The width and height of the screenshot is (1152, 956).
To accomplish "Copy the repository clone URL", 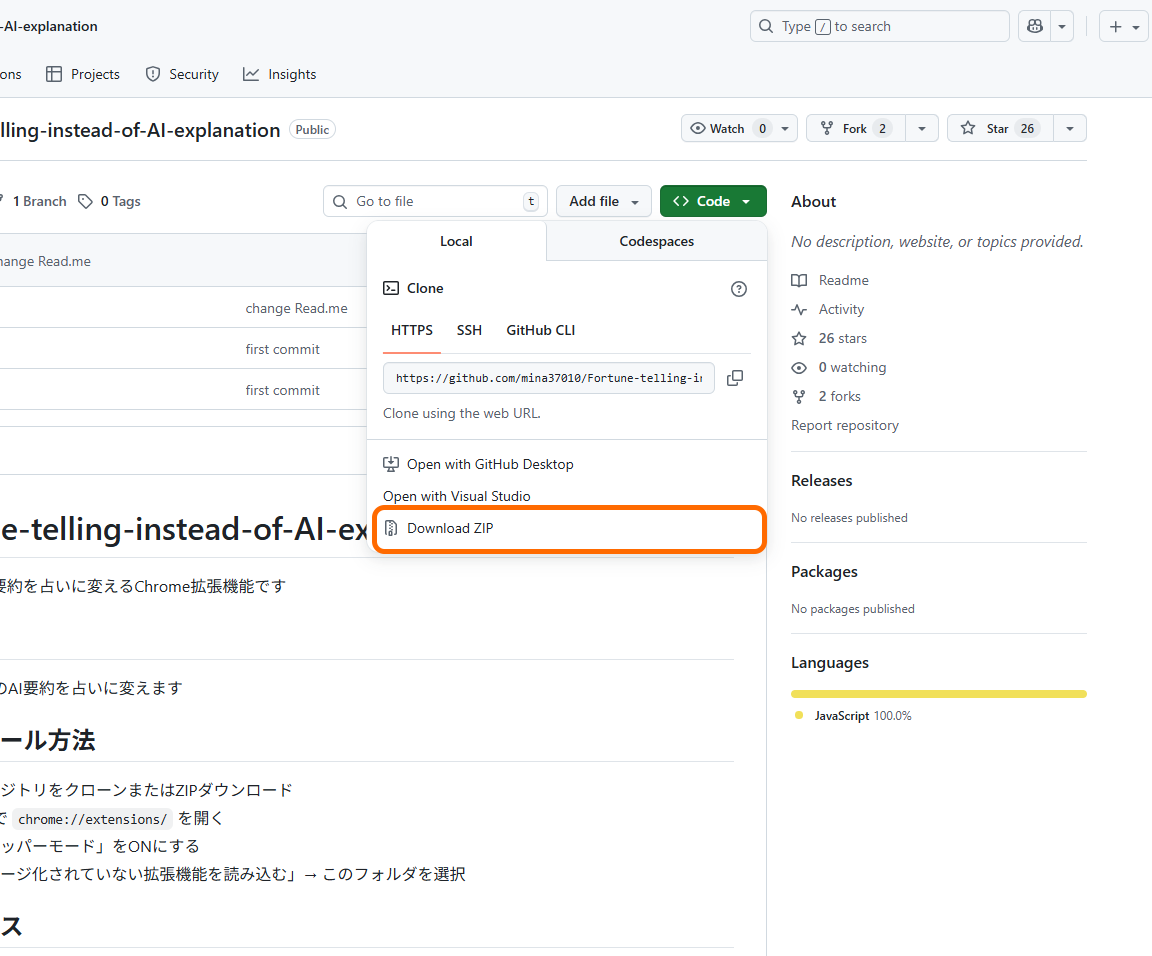I will (x=735, y=378).
